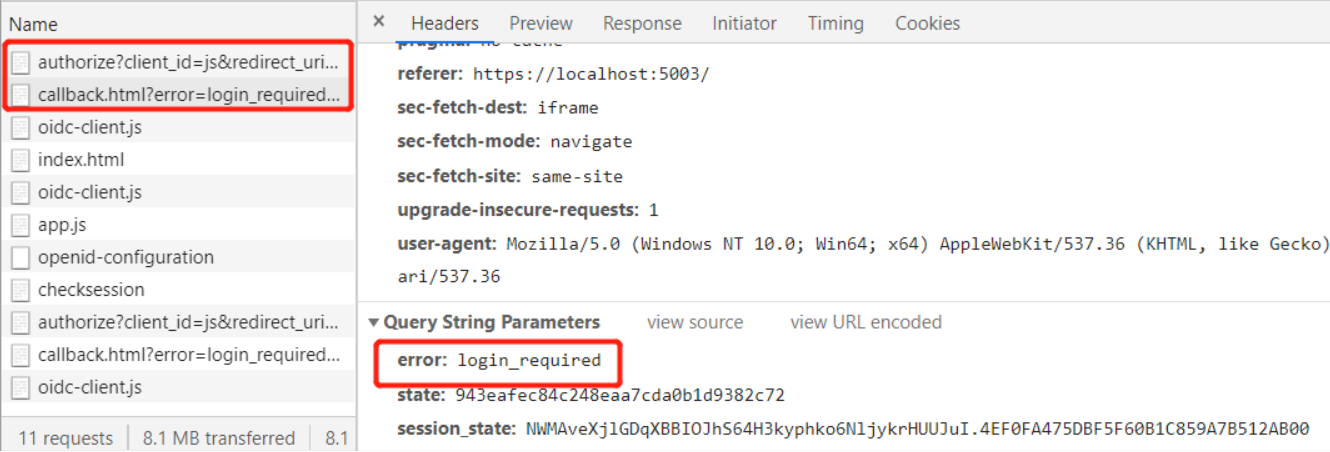Click the blank file icon next to openid-configuration
1330x452 pixels.
click(x=20, y=257)
